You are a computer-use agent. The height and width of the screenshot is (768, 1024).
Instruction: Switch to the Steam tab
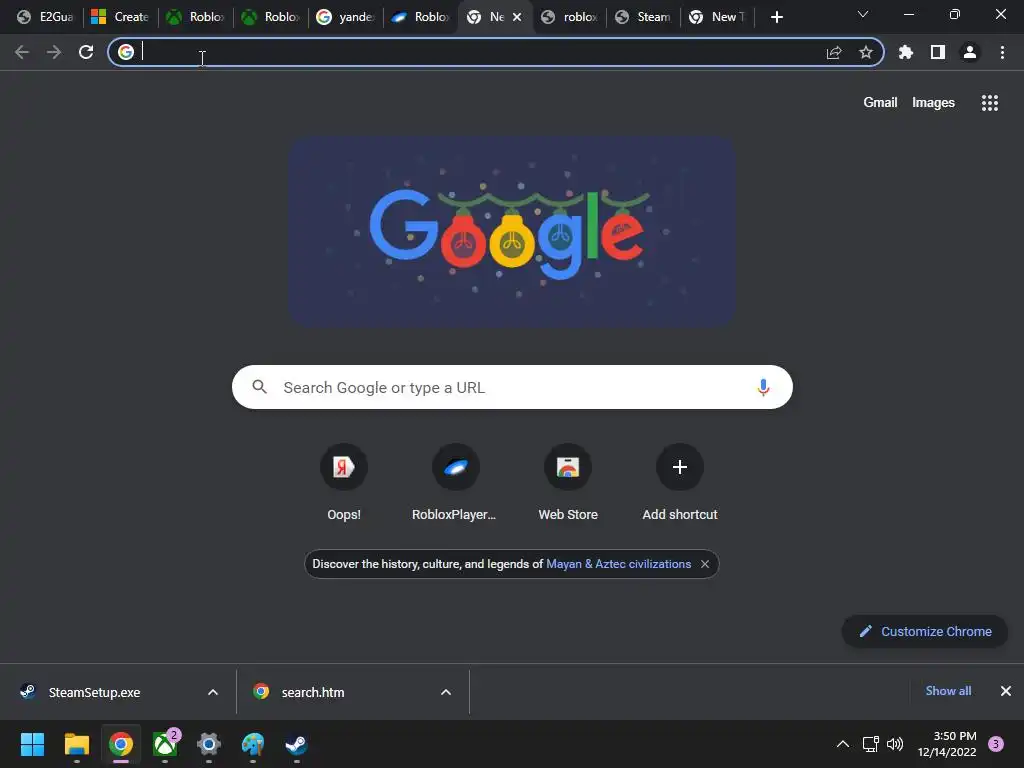(x=643, y=17)
